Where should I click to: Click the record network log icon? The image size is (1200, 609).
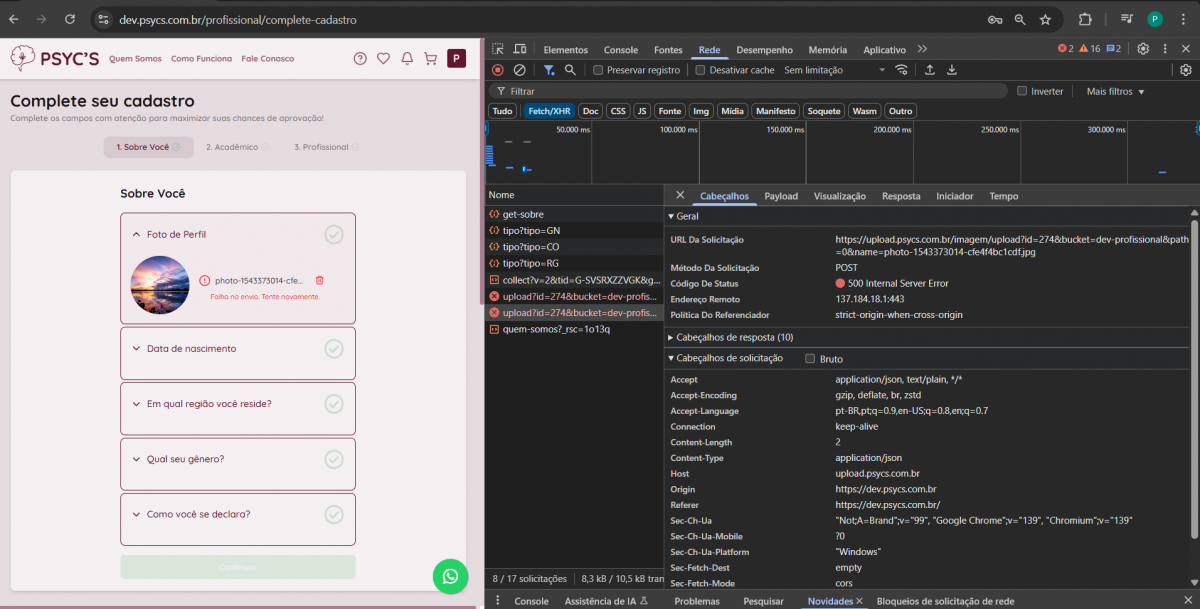pos(497,70)
